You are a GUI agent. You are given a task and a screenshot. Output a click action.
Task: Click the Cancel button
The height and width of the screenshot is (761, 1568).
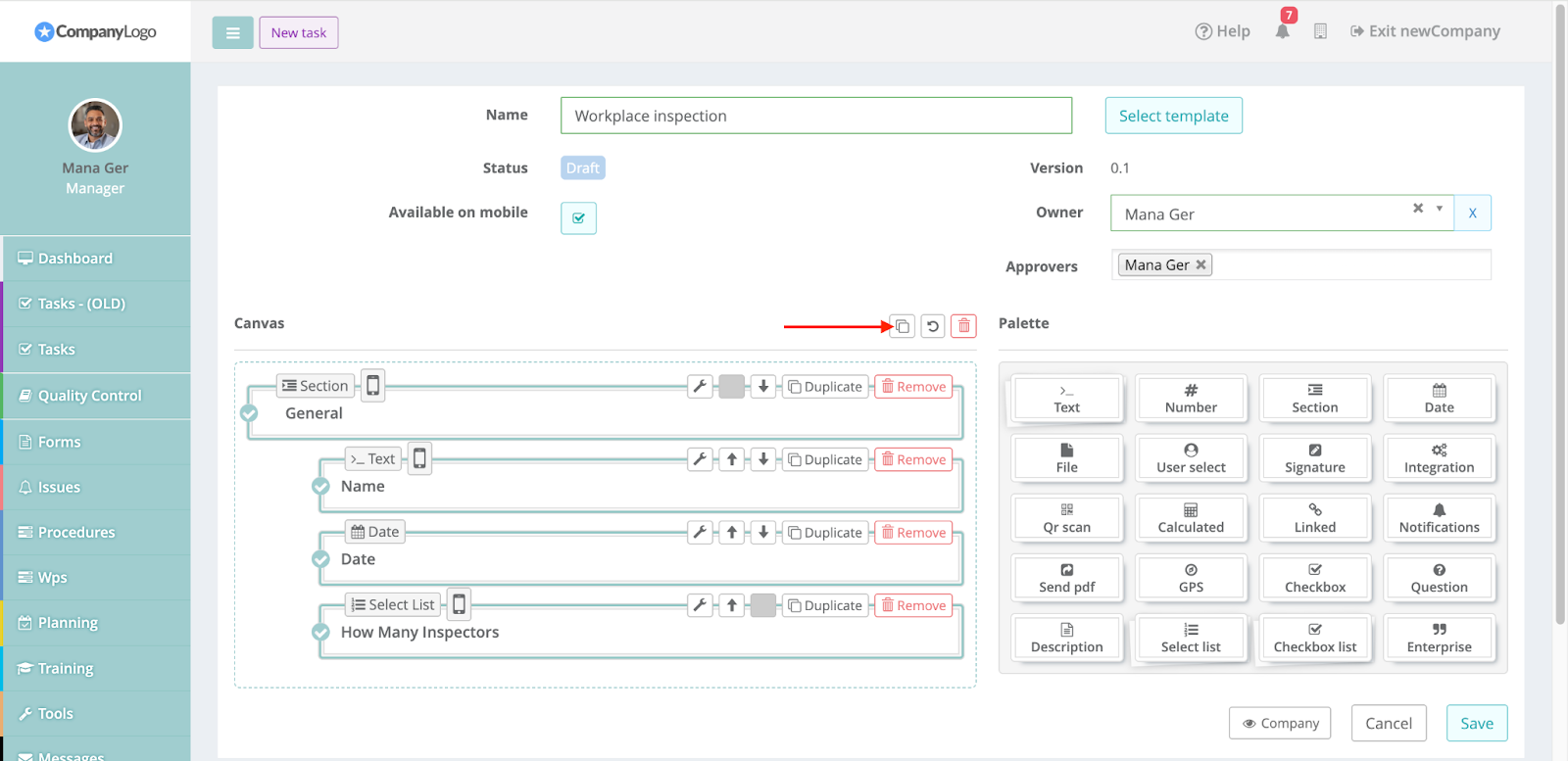point(1389,723)
